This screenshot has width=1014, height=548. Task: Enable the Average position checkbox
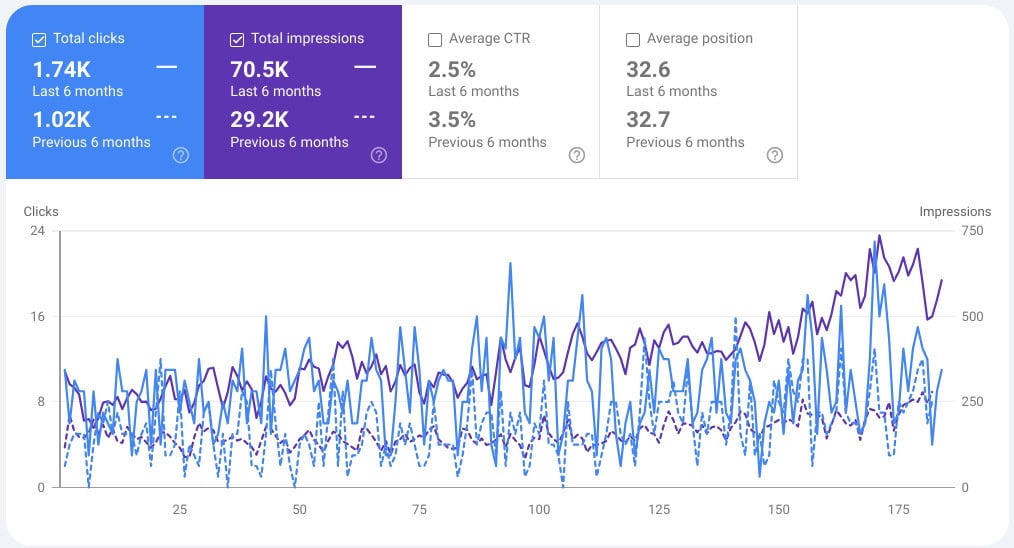pos(632,39)
